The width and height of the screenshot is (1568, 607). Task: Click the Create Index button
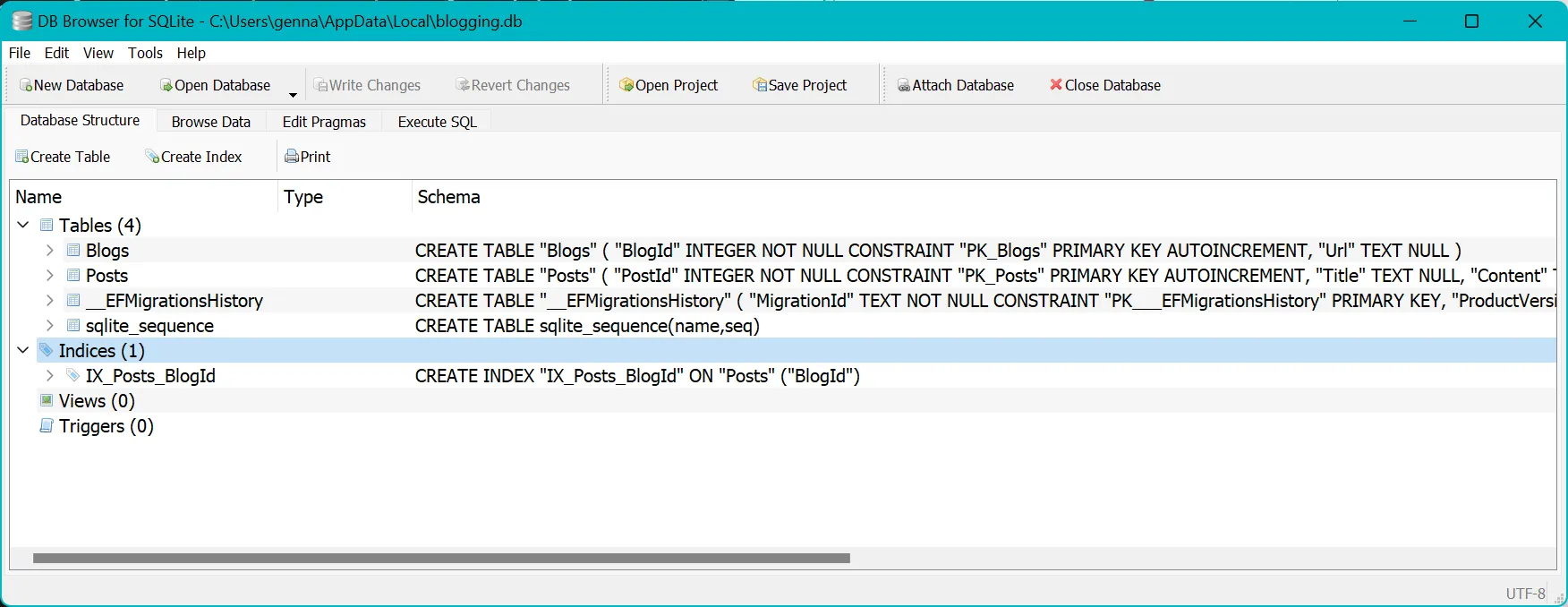point(193,157)
